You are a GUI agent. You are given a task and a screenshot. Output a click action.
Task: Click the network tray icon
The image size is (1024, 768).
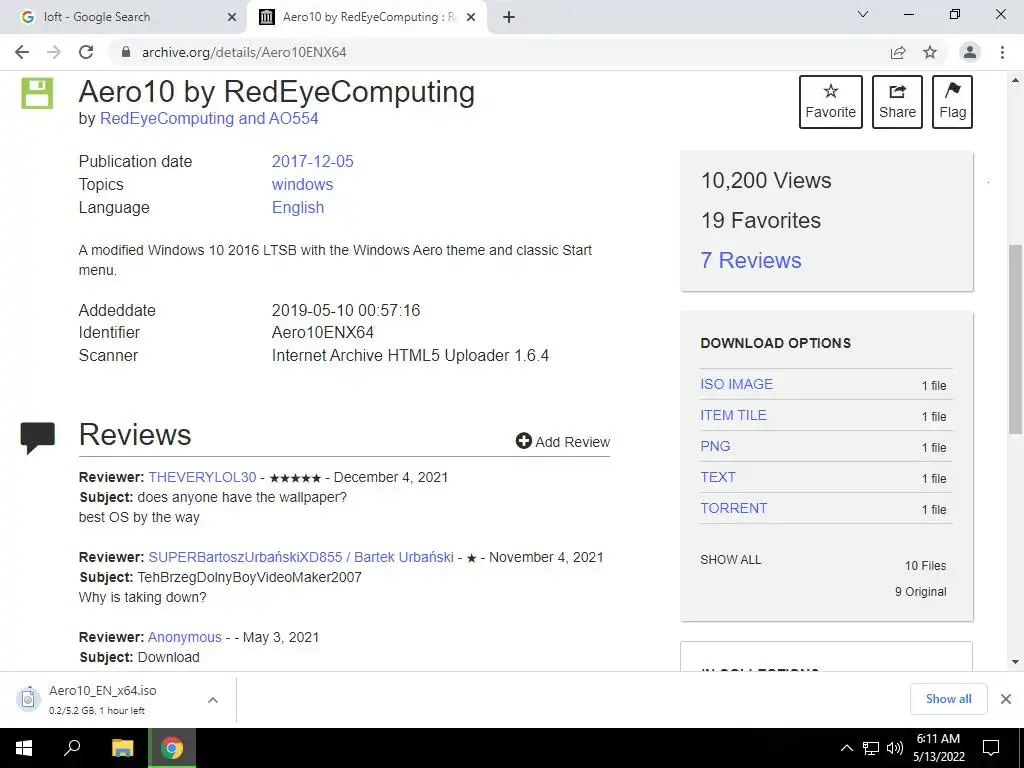871,748
